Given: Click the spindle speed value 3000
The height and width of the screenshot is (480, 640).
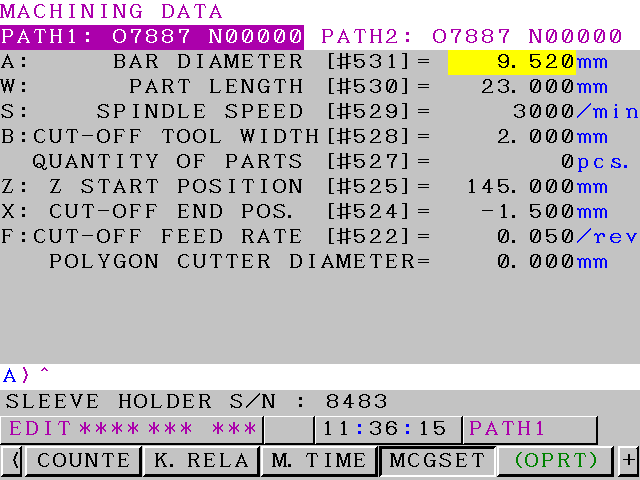Looking at the screenshot, I should coord(543,112).
